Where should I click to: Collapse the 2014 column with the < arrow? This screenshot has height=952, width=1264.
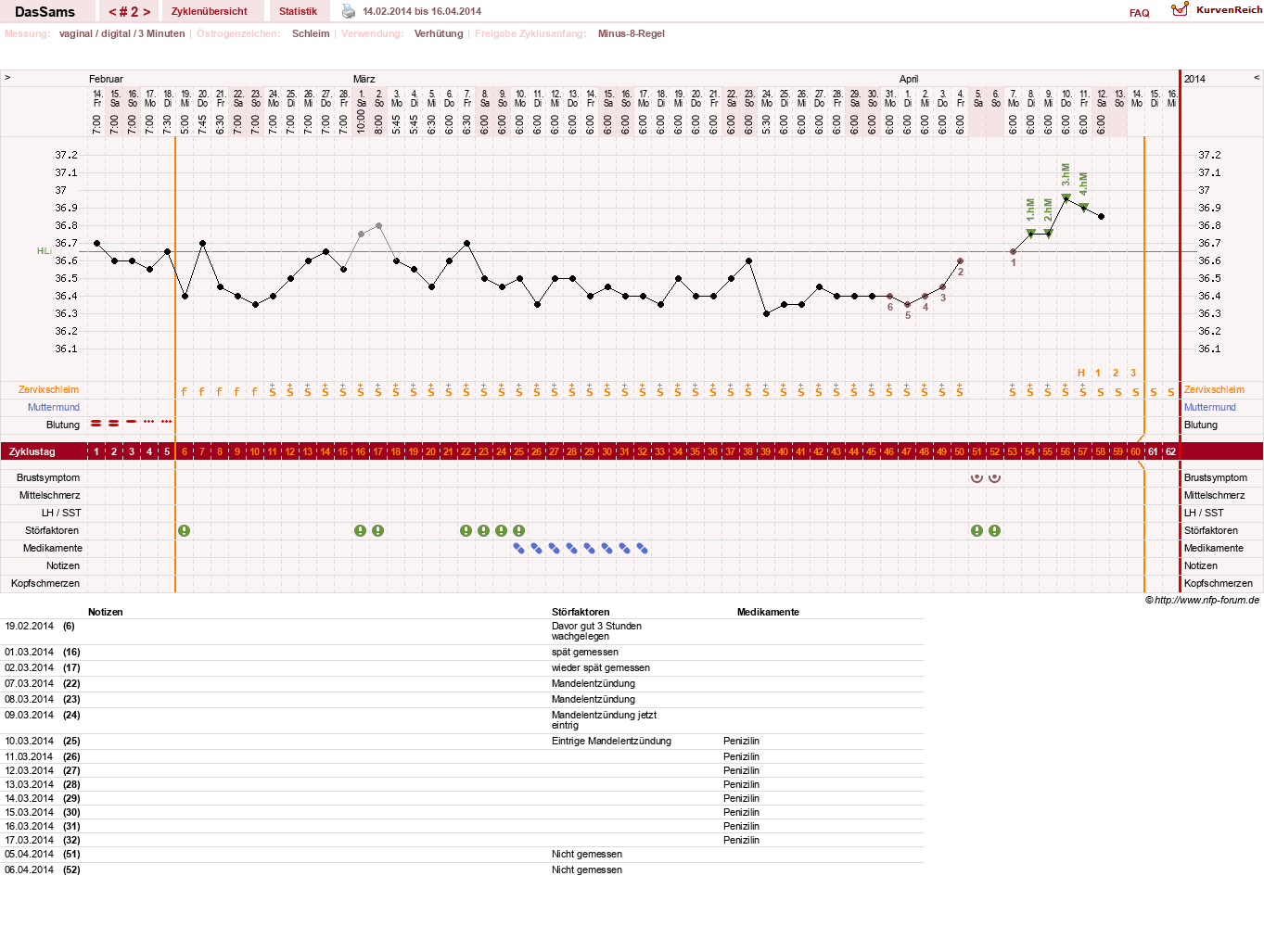coord(1257,78)
